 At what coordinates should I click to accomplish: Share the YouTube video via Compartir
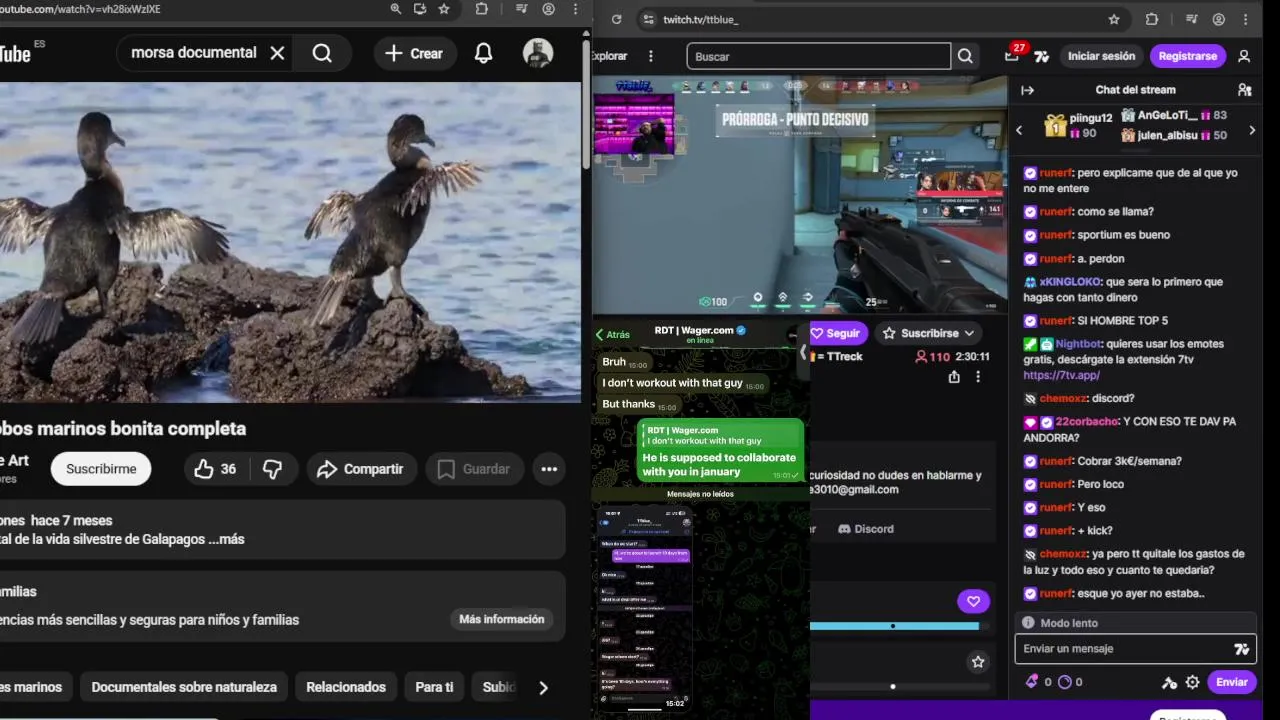coord(360,469)
